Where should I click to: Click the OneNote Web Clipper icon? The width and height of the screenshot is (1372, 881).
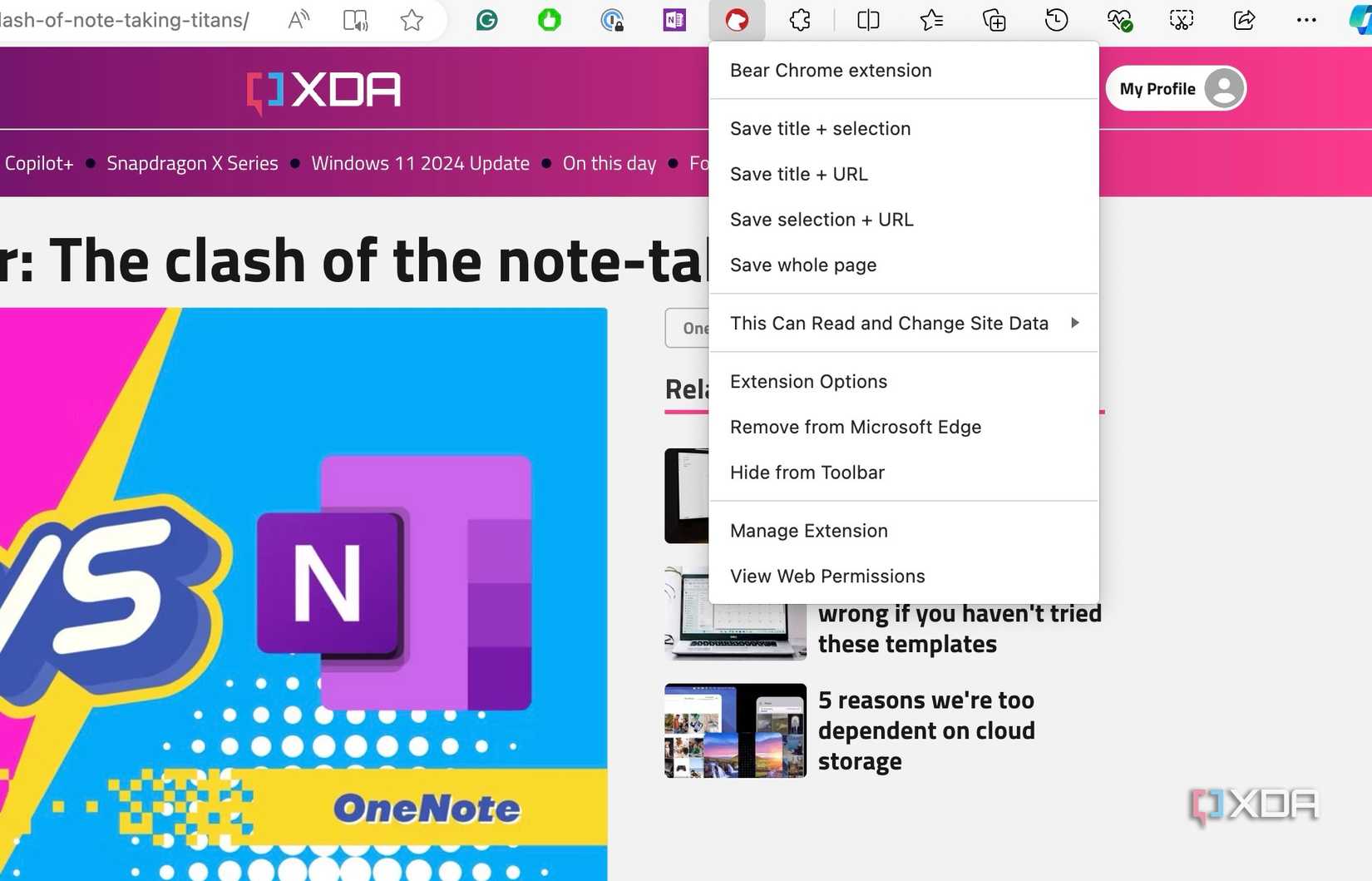[x=674, y=20]
